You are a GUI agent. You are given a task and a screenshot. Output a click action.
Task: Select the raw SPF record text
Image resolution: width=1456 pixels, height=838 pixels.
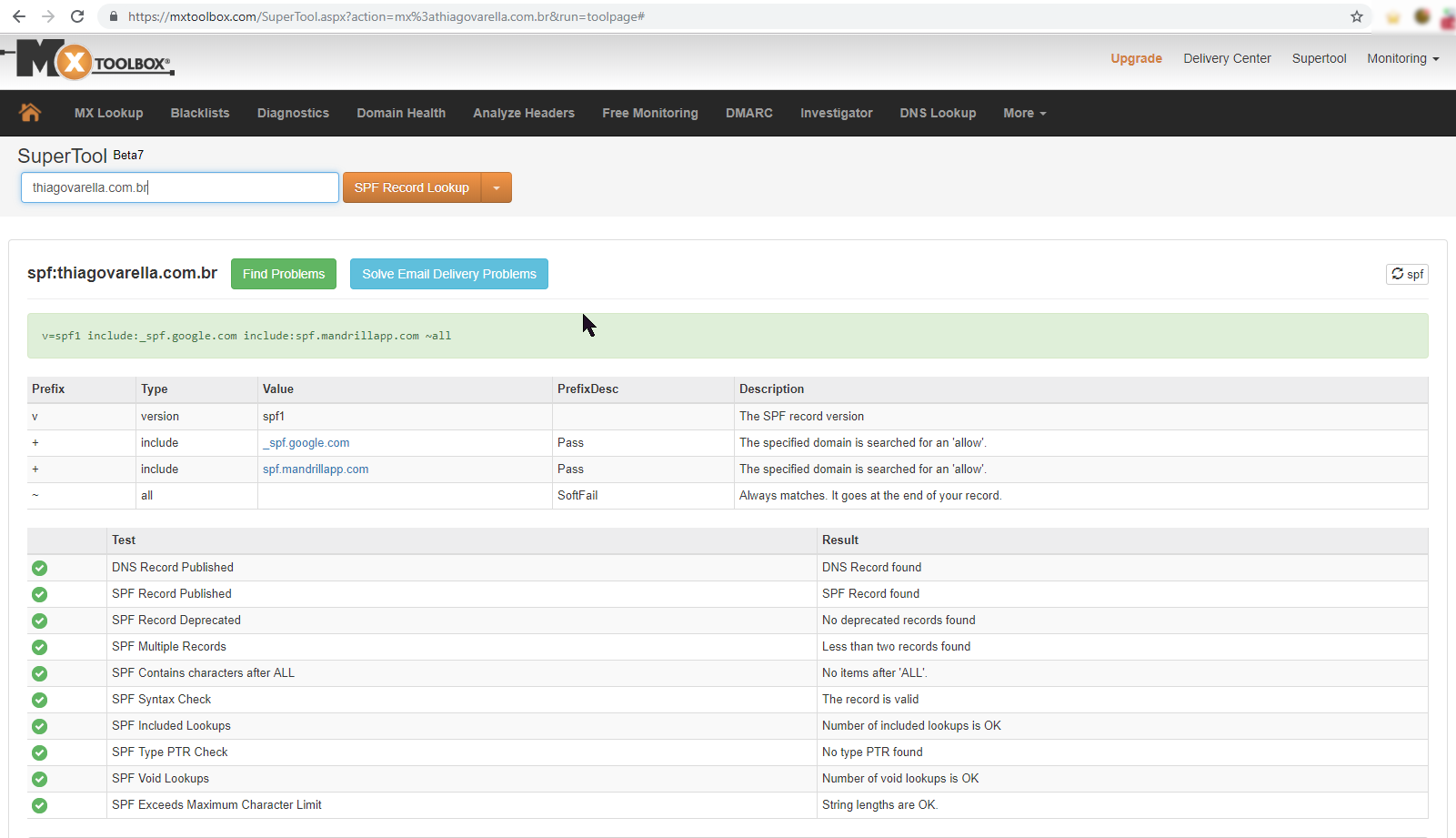[x=246, y=336]
